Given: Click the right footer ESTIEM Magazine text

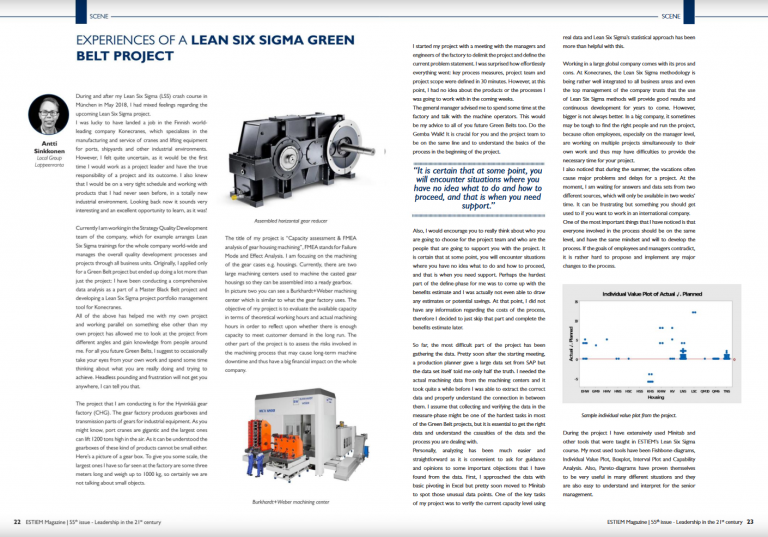Looking at the screenshot, I should [x=675, y=522].
